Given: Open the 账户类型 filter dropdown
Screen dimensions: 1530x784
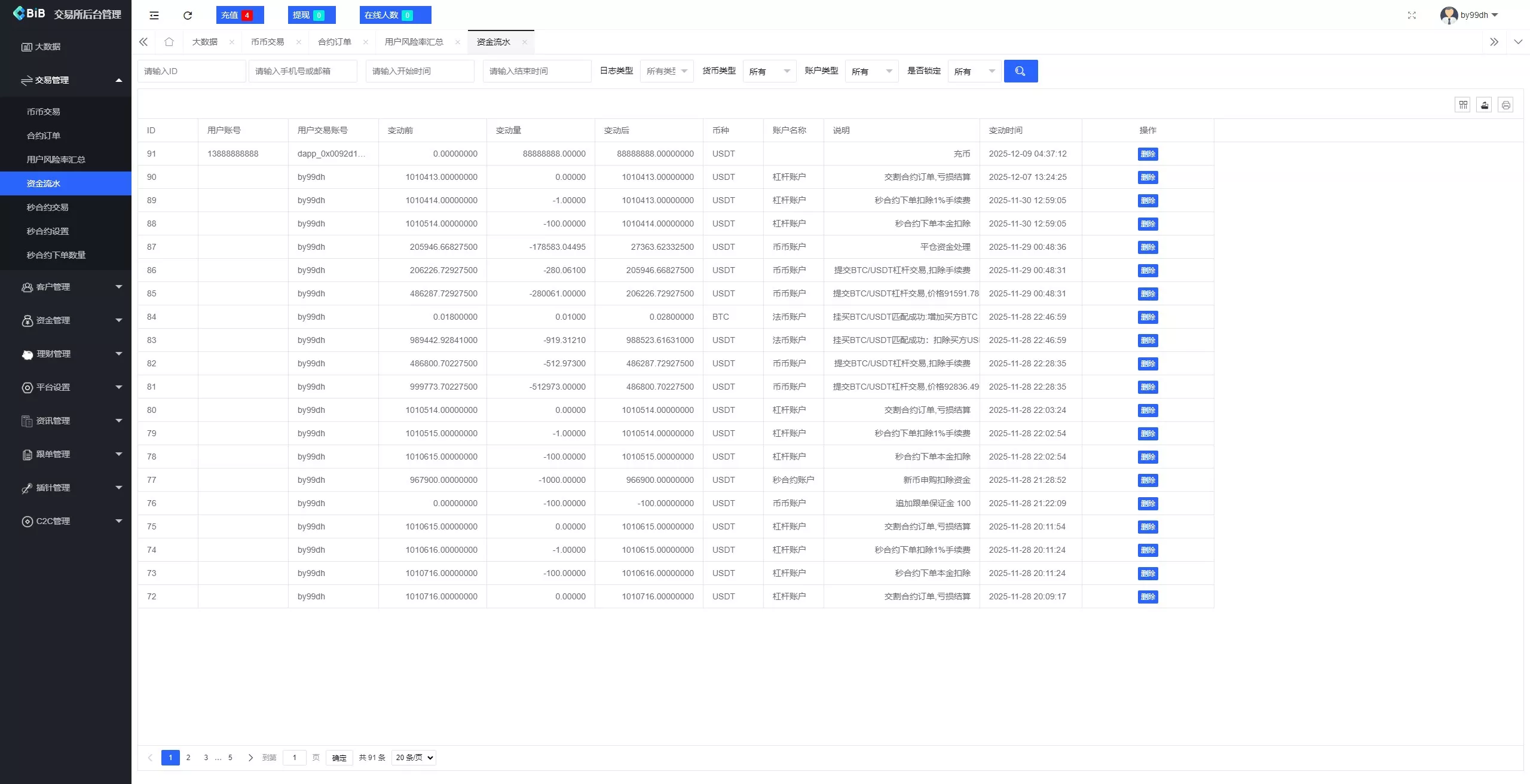Looking at the screenshot, I should [x=872, y=71].
